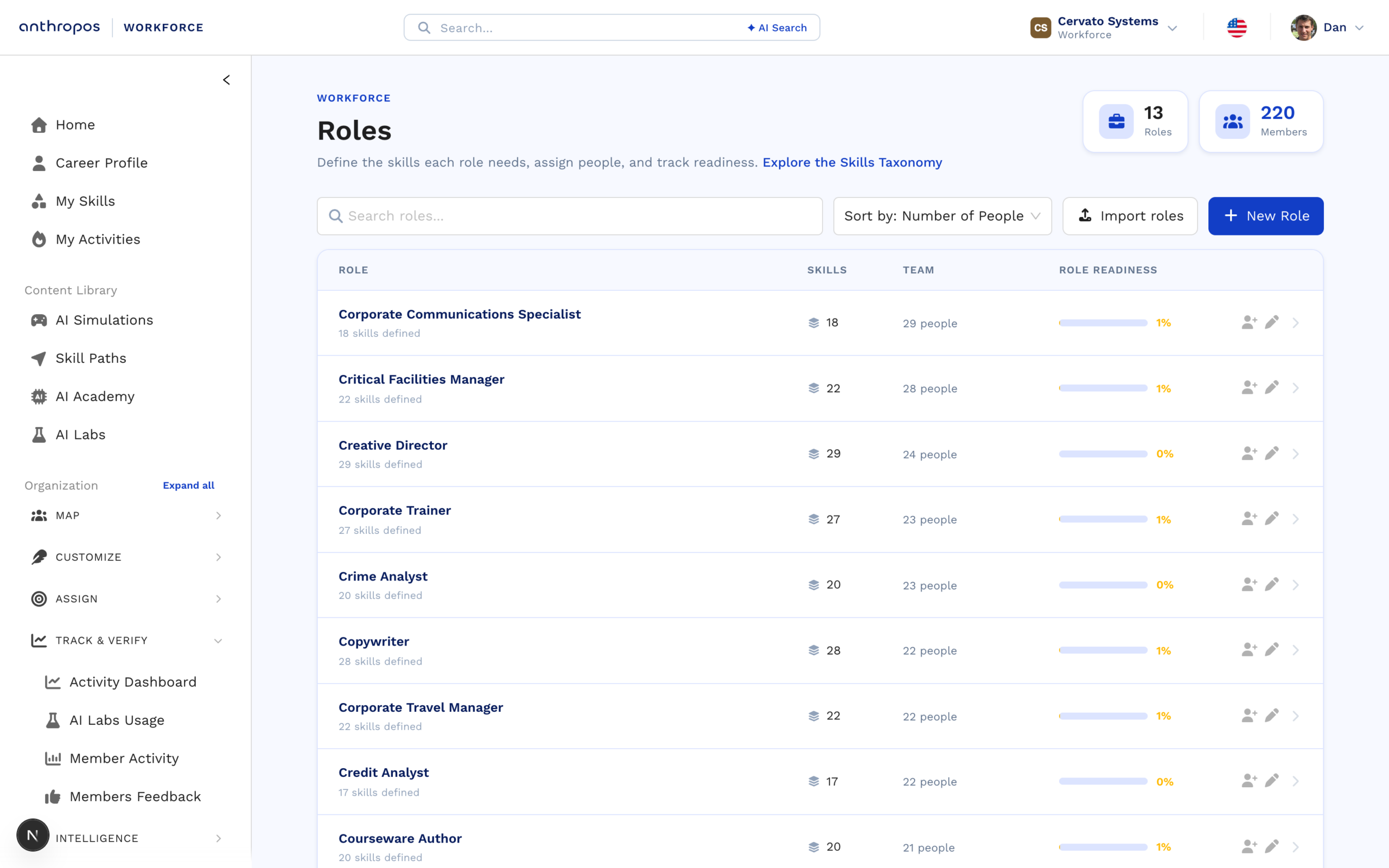Screen dimensions: 1389x868
Task: Click Expand all in Organization section
Action: (188, 486)
